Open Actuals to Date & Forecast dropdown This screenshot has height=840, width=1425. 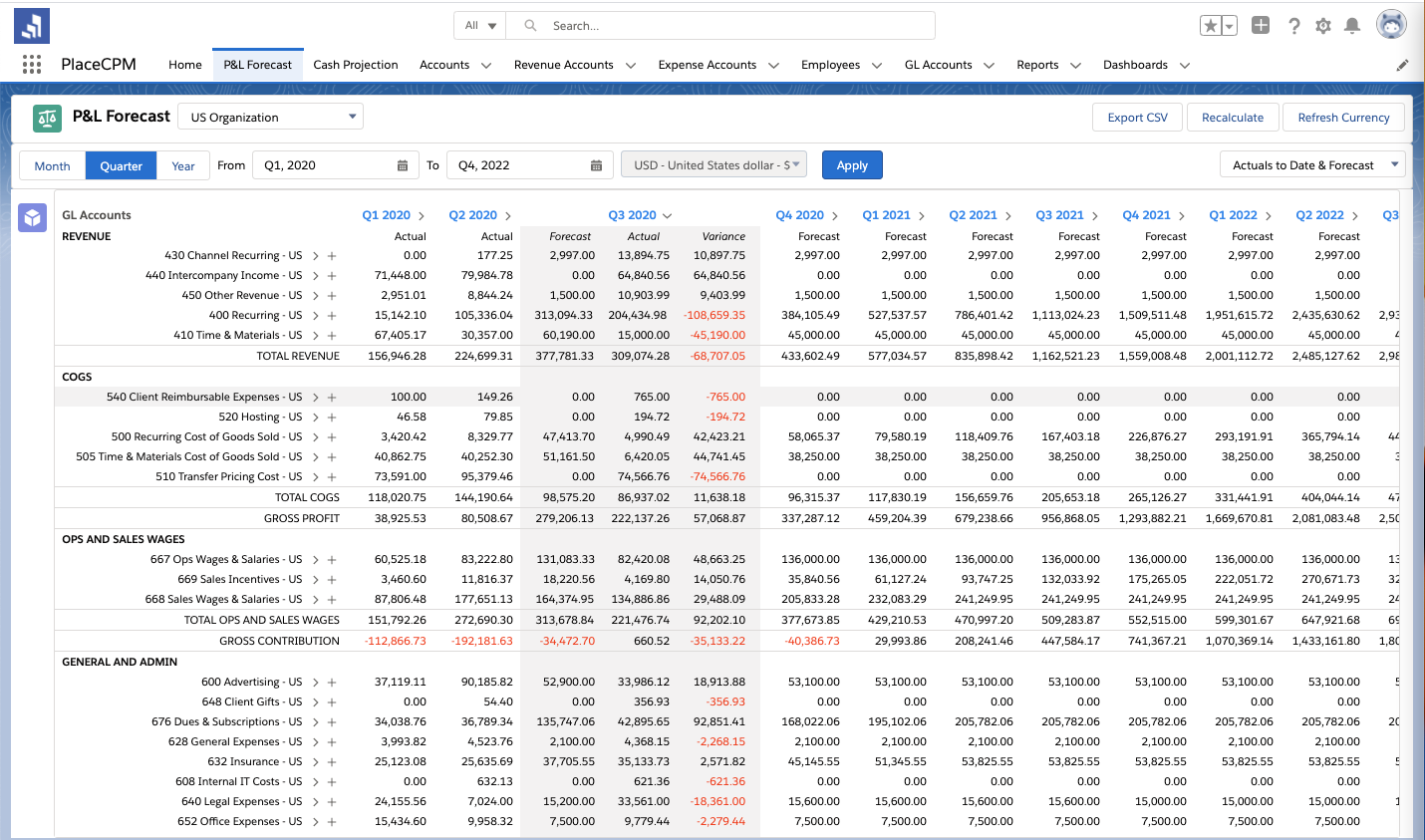coord(1311,165)
